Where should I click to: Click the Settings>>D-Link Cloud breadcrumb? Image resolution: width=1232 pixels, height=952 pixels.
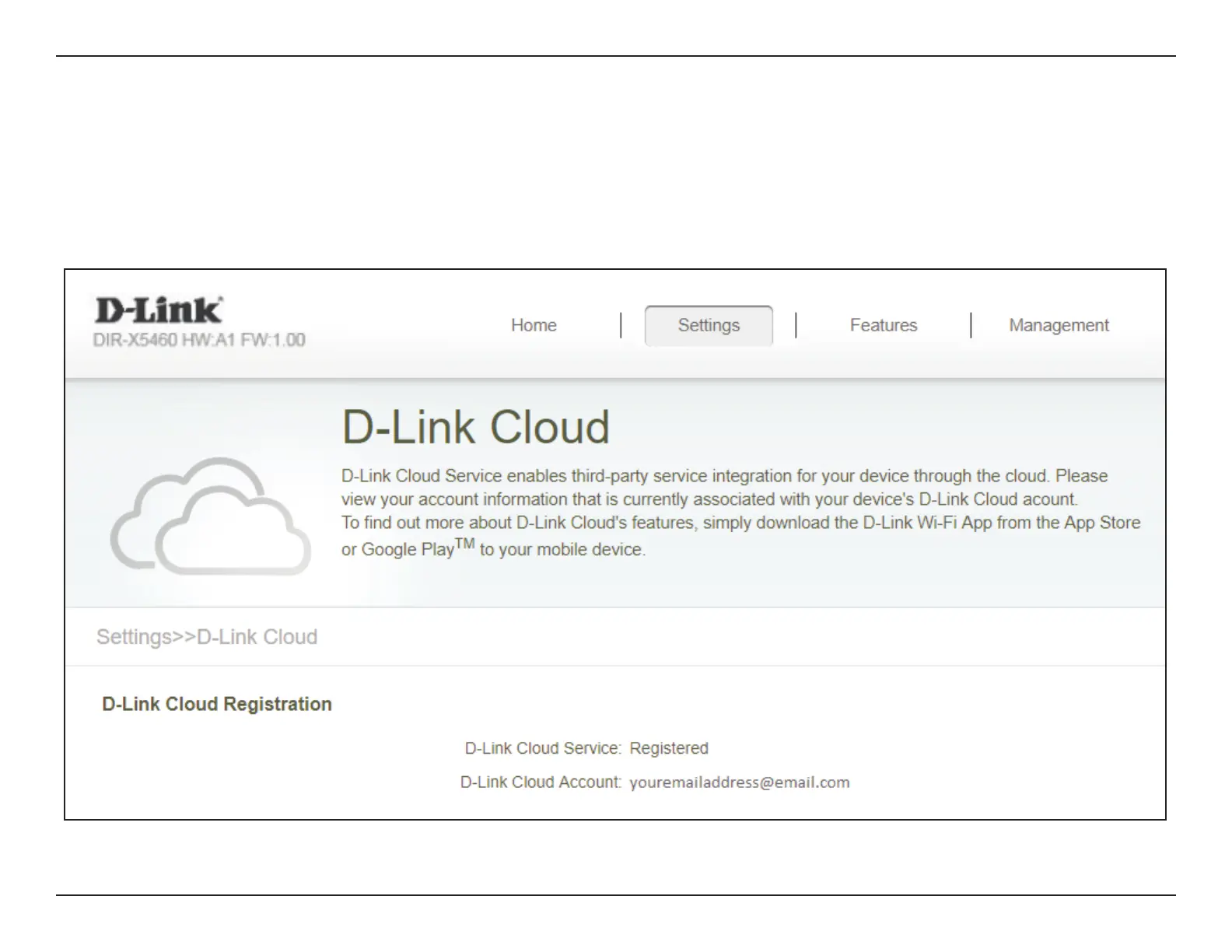207,637
